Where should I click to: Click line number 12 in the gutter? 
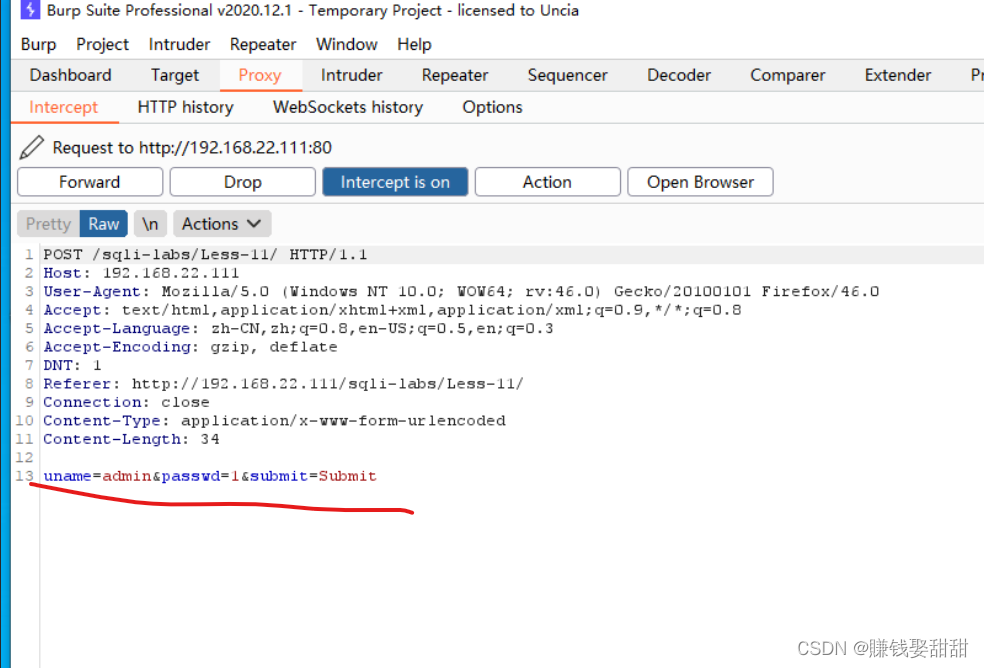point(24,458)
